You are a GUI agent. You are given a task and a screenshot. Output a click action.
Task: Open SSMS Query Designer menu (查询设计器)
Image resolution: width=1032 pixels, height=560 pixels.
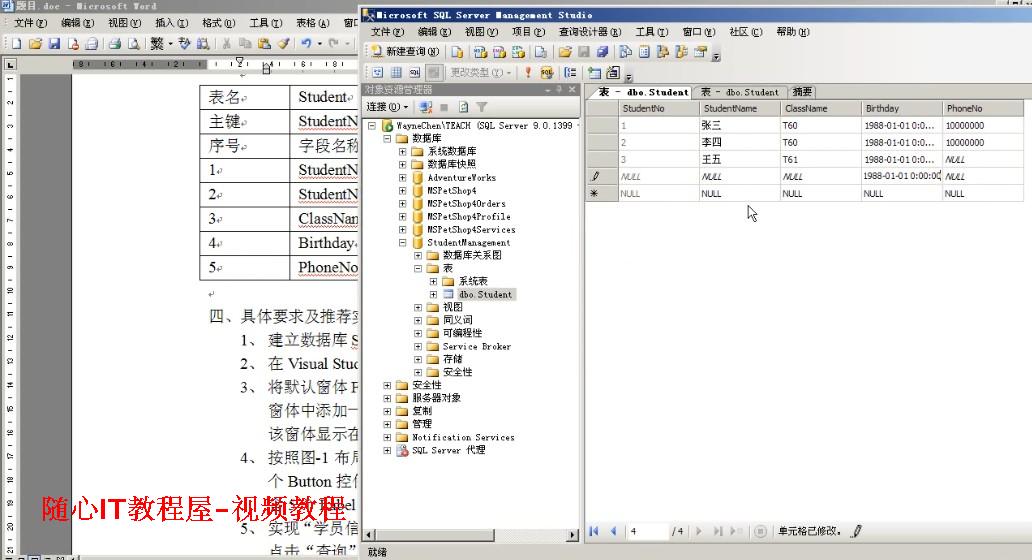(589, 32)
